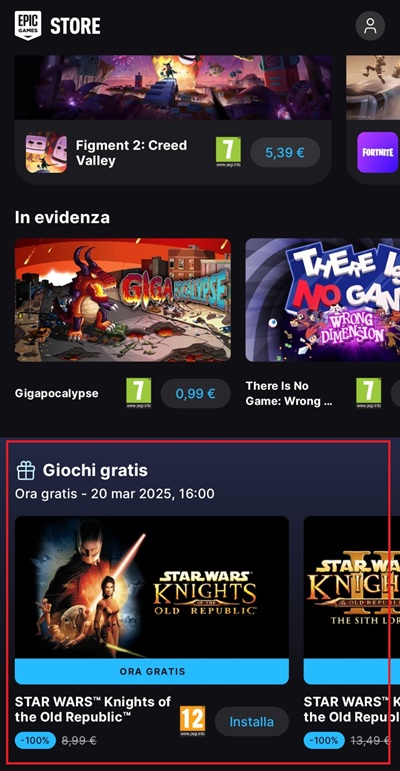Viewport: 400px width, 771px height.
Task: Tap the ORA GRATIS blue banner
Action: [x=152, y=672]
